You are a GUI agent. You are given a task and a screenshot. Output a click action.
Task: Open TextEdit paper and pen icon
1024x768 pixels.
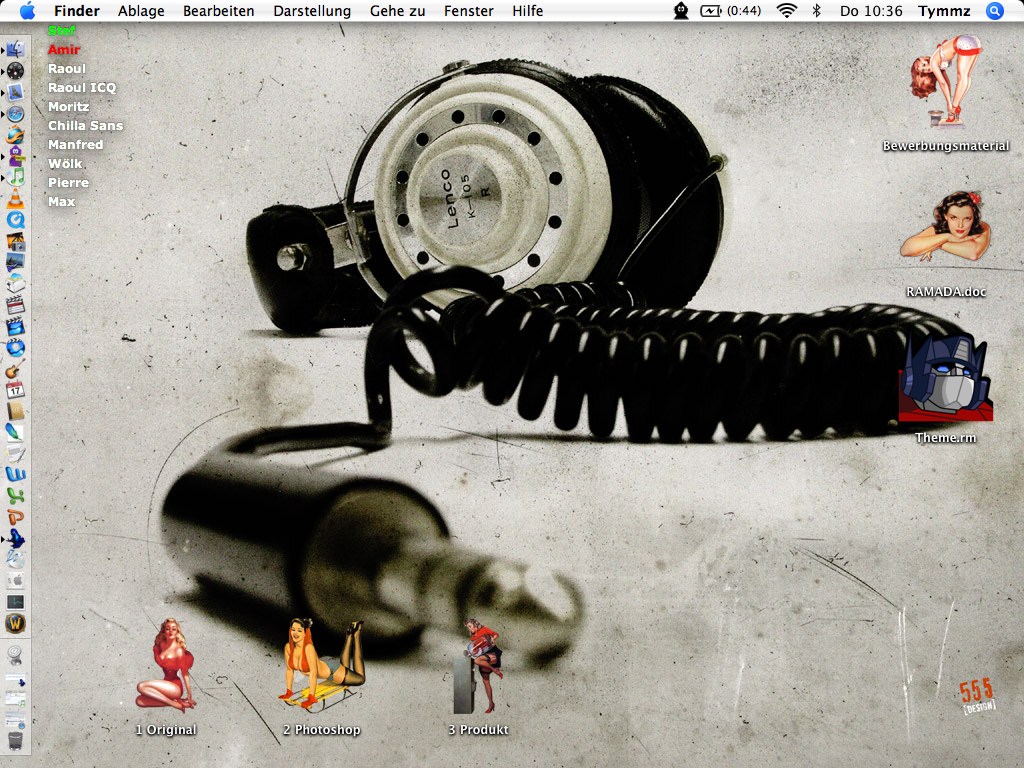(15, 454)
